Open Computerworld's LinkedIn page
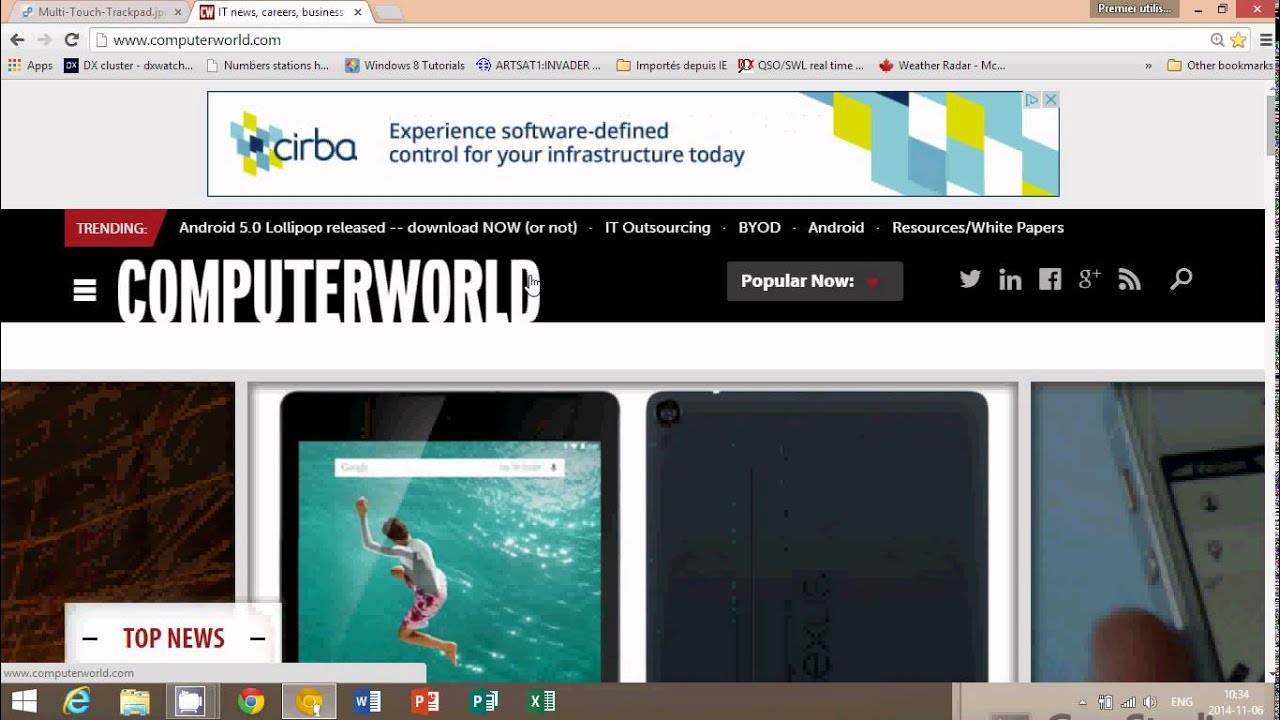This screenshot has height=720, width=1280. click(x=1010, y=280)
